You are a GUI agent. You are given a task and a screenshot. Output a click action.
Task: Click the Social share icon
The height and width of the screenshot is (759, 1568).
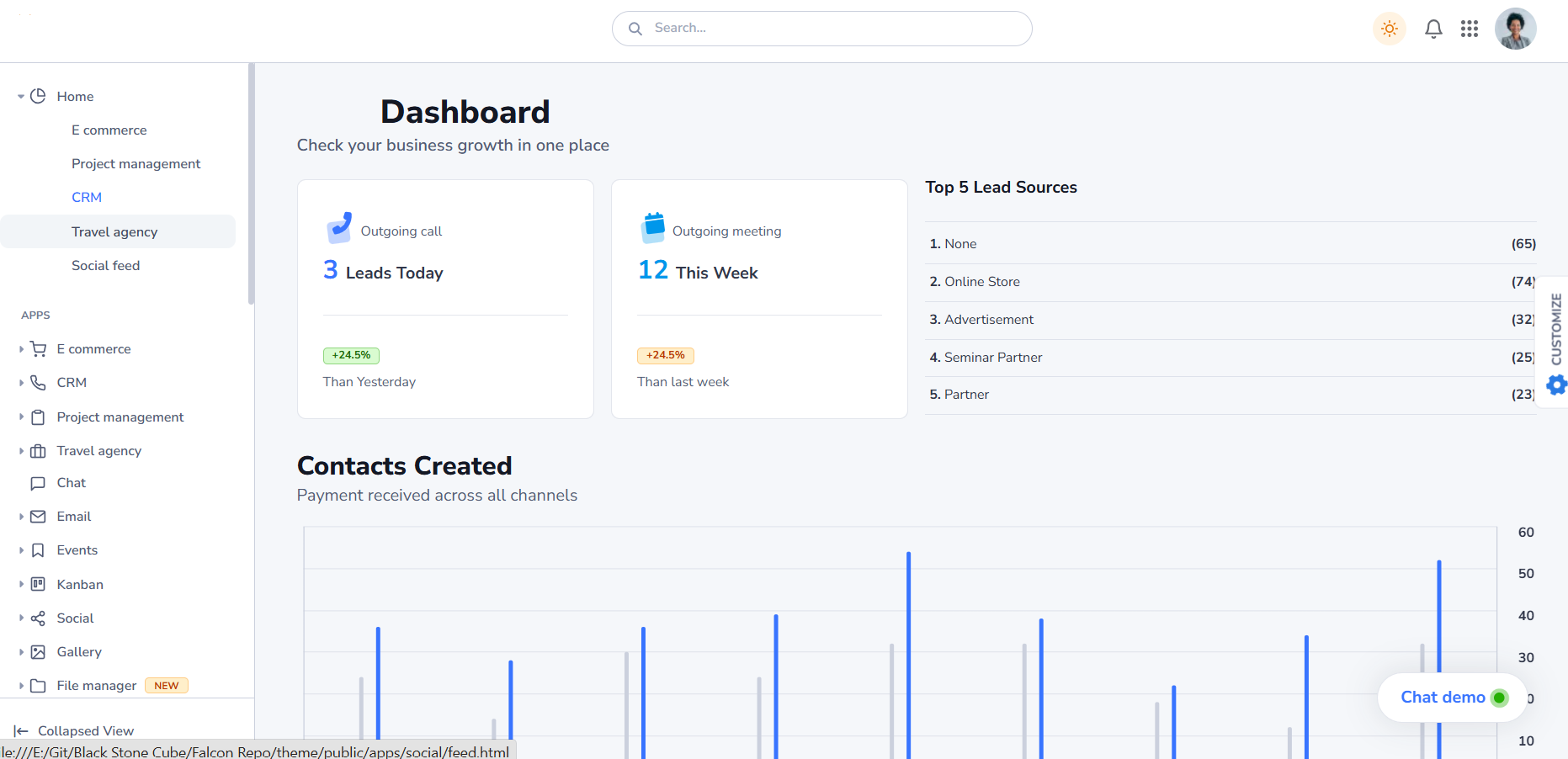(38, 618)
